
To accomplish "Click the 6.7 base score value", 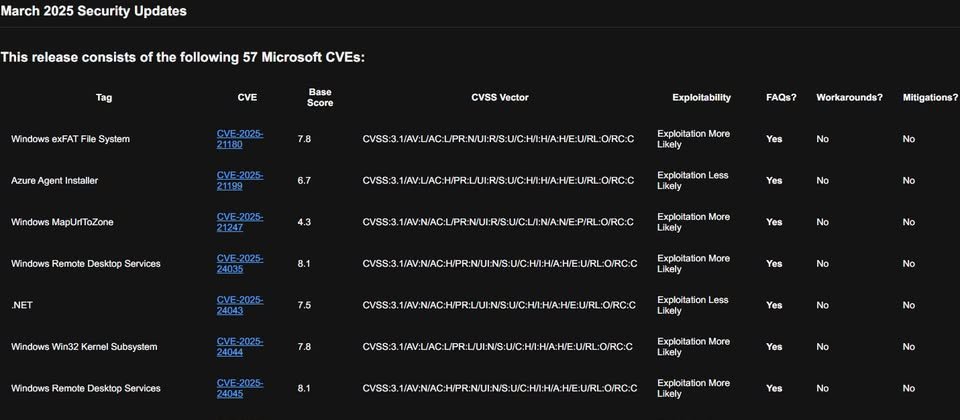I will tap(304, 181).
